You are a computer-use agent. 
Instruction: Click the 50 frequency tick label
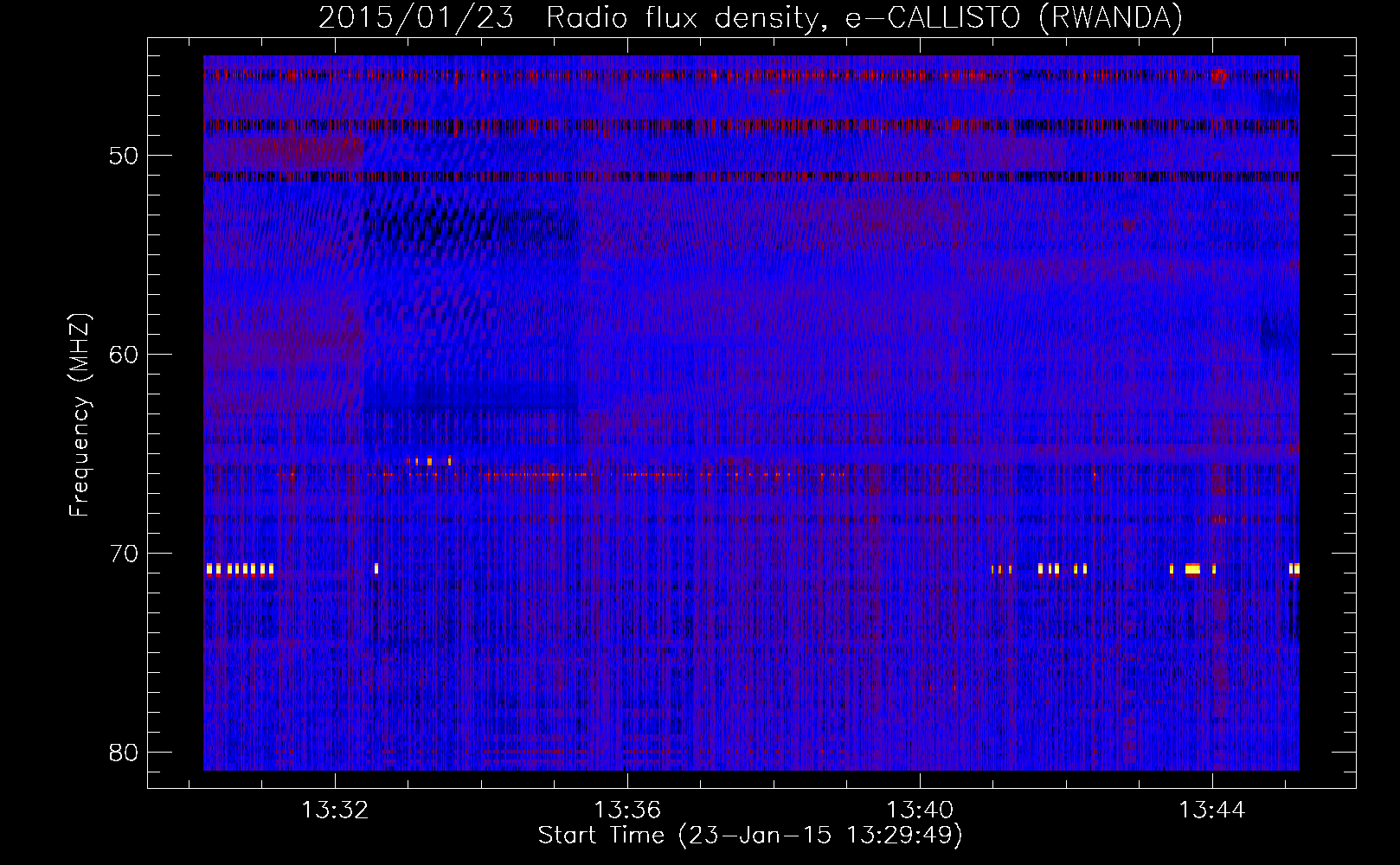(124, 156)
